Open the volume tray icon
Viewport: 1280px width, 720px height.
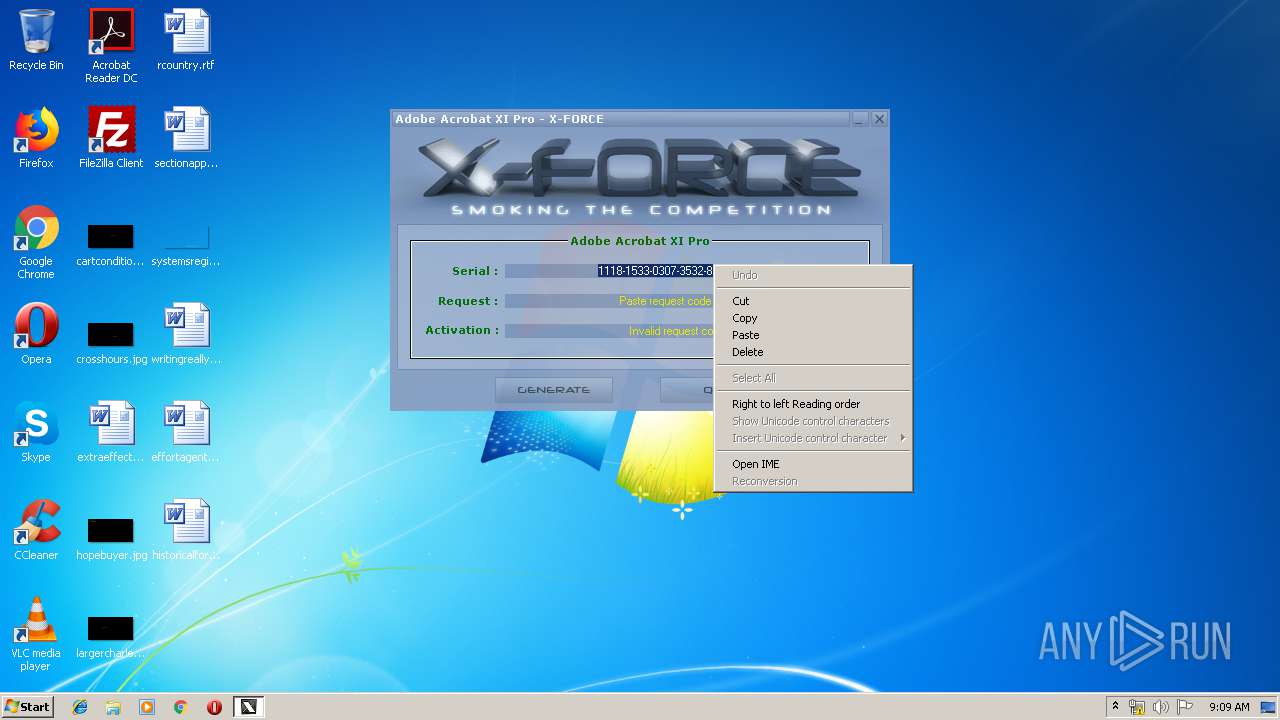point(1160,707)
